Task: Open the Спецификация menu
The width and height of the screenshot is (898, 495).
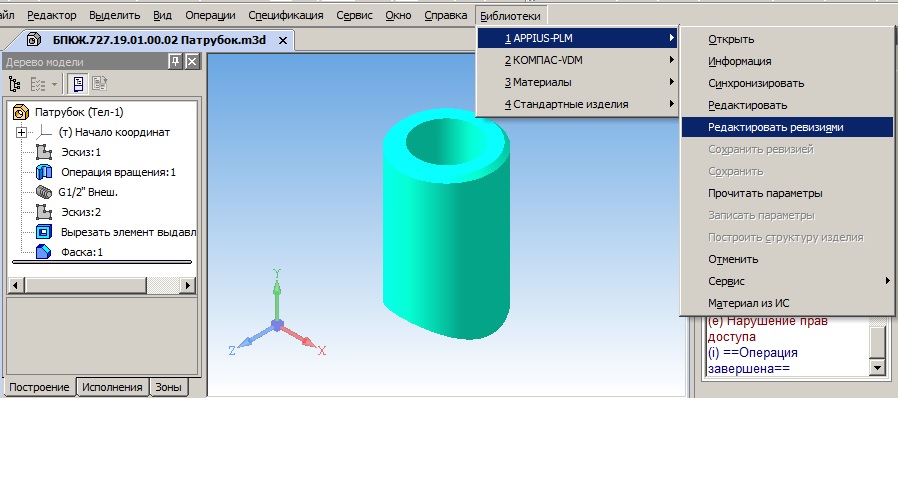Action: (286, 15)
